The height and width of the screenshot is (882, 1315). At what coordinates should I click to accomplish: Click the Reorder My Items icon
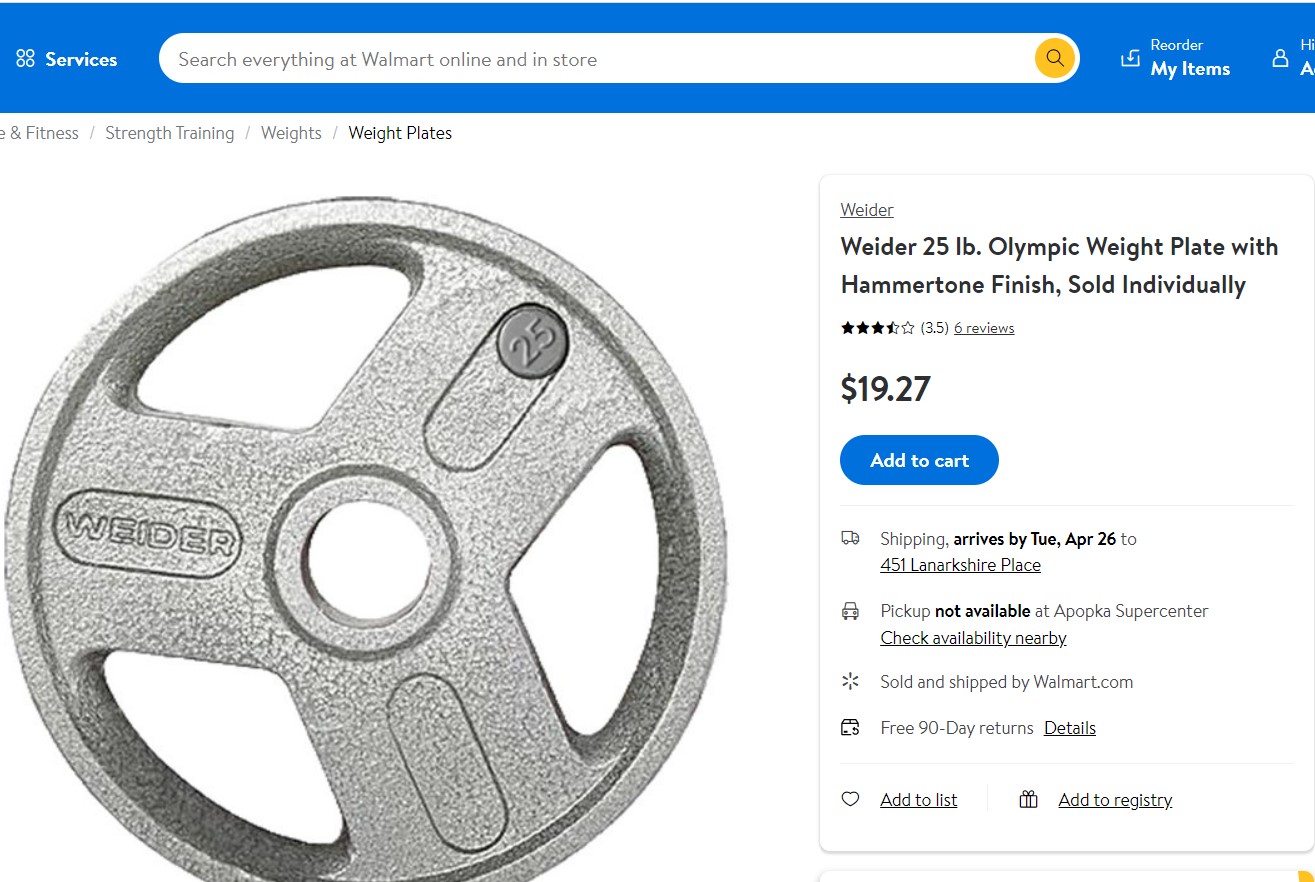click(x=1130, y=58)
